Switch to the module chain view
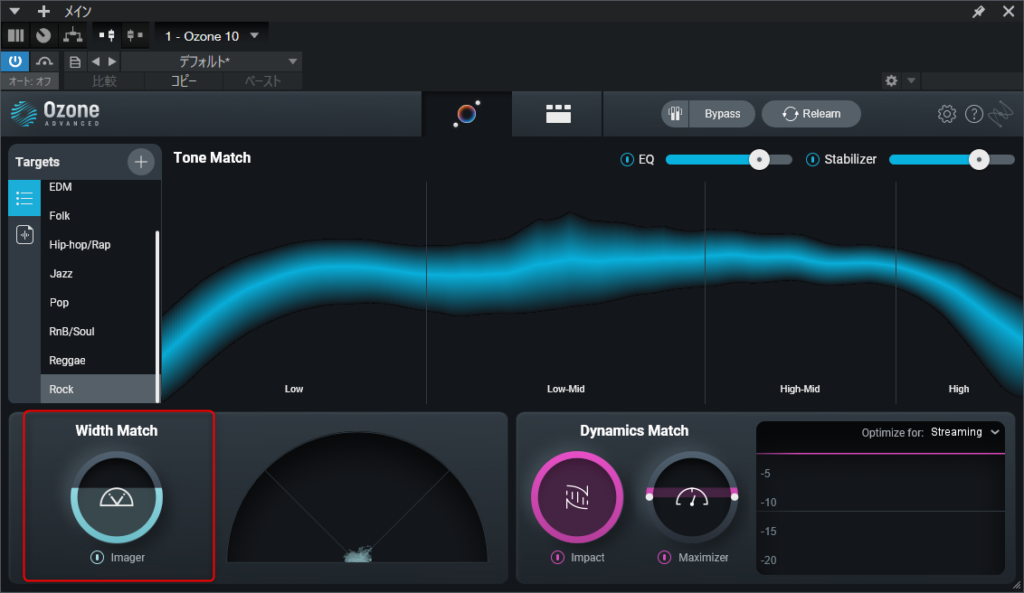The image size is (1024, 593). click(x=558, y=114)
